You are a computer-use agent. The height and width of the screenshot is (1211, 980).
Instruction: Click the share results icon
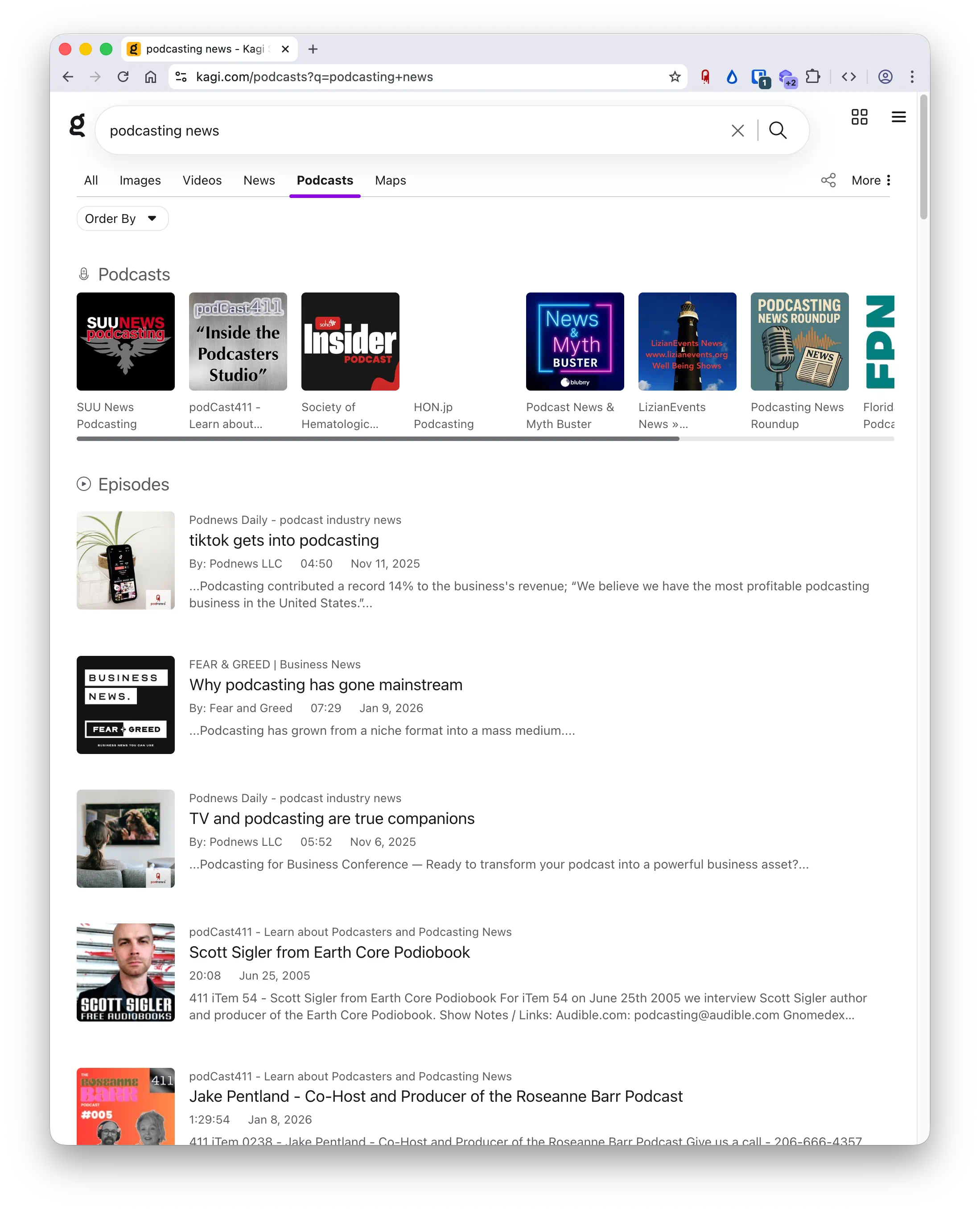tap(828, 180)
